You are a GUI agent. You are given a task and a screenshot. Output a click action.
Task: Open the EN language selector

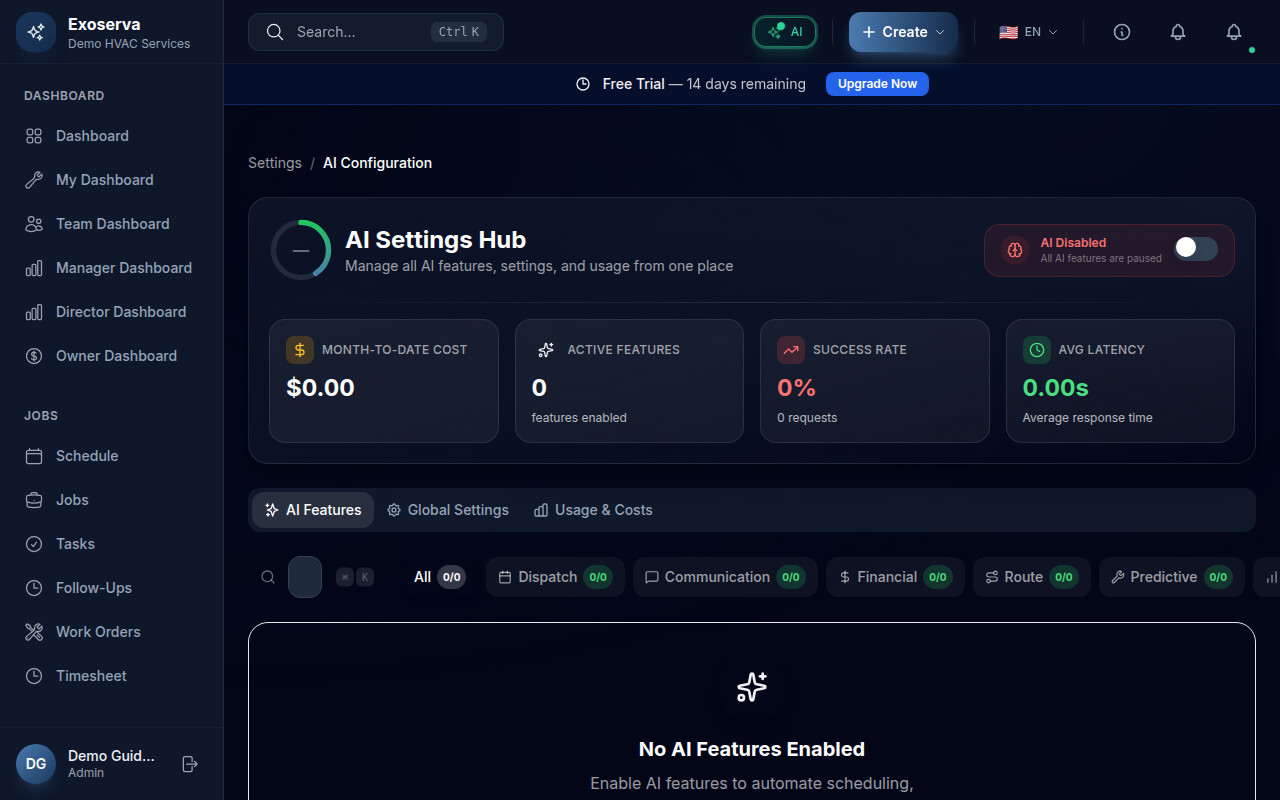click(1028, 32)
